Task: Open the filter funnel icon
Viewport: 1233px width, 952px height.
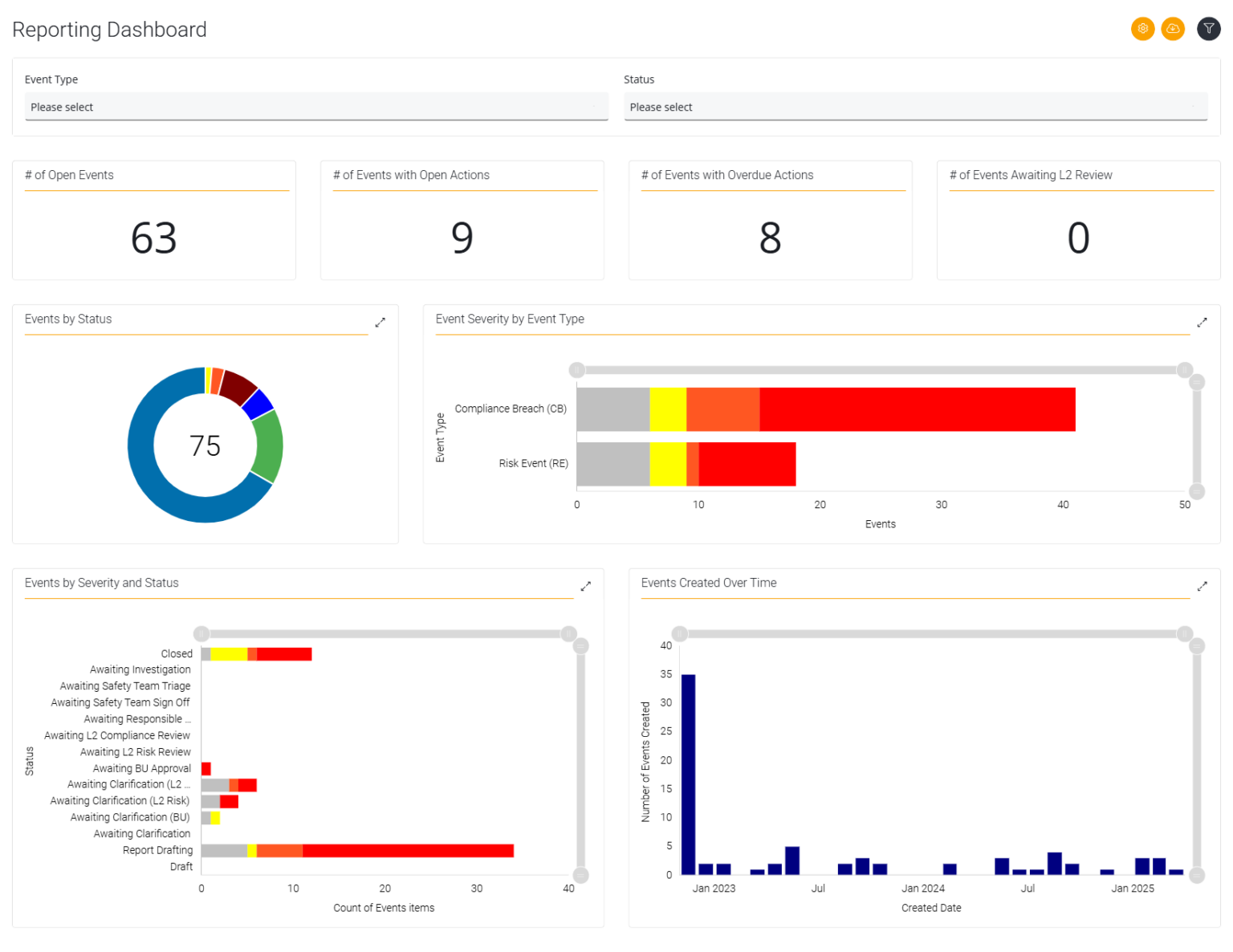Action: (x=1208, y=28)
